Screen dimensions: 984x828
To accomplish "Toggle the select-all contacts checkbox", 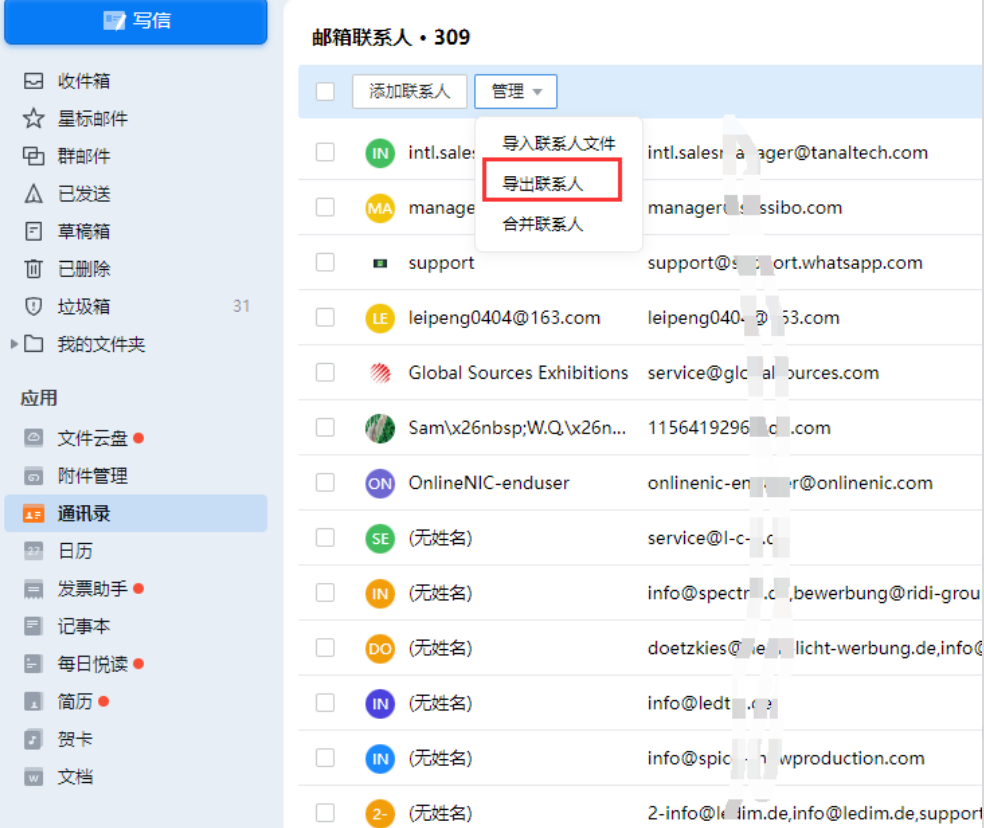I will pos(325,92).
